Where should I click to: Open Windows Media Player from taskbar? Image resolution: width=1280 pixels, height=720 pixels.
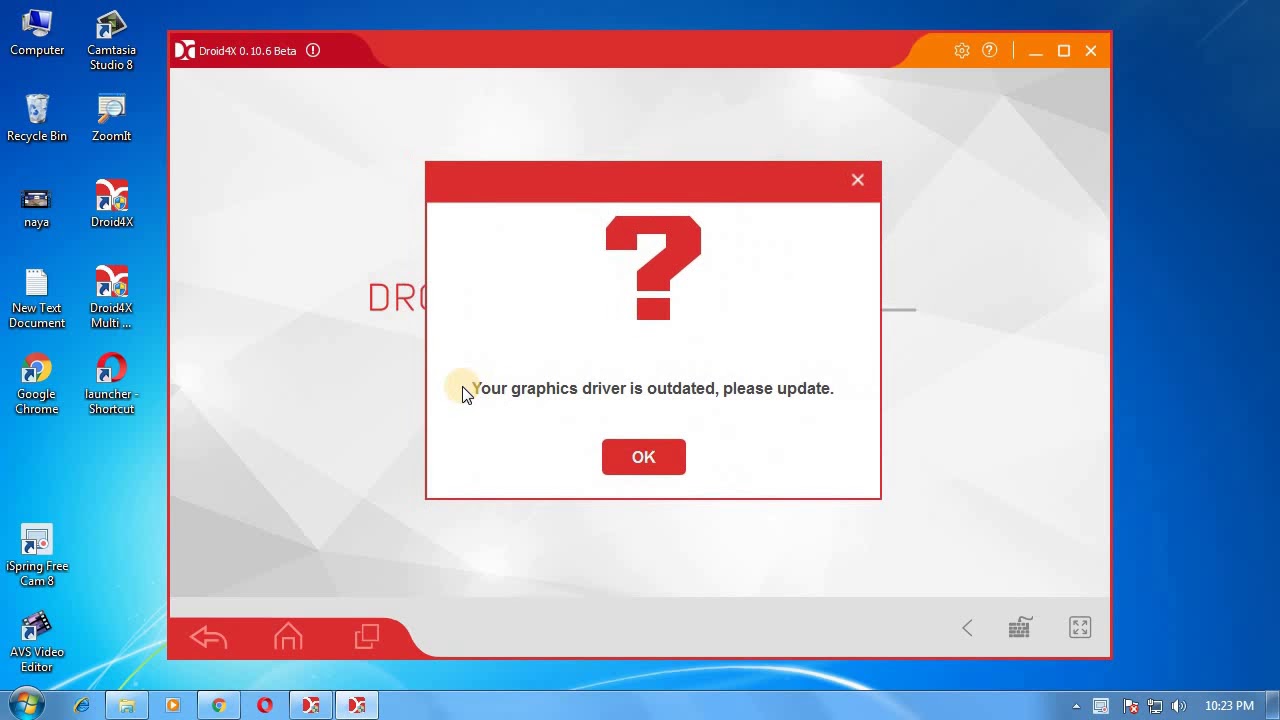coord(172,705)
